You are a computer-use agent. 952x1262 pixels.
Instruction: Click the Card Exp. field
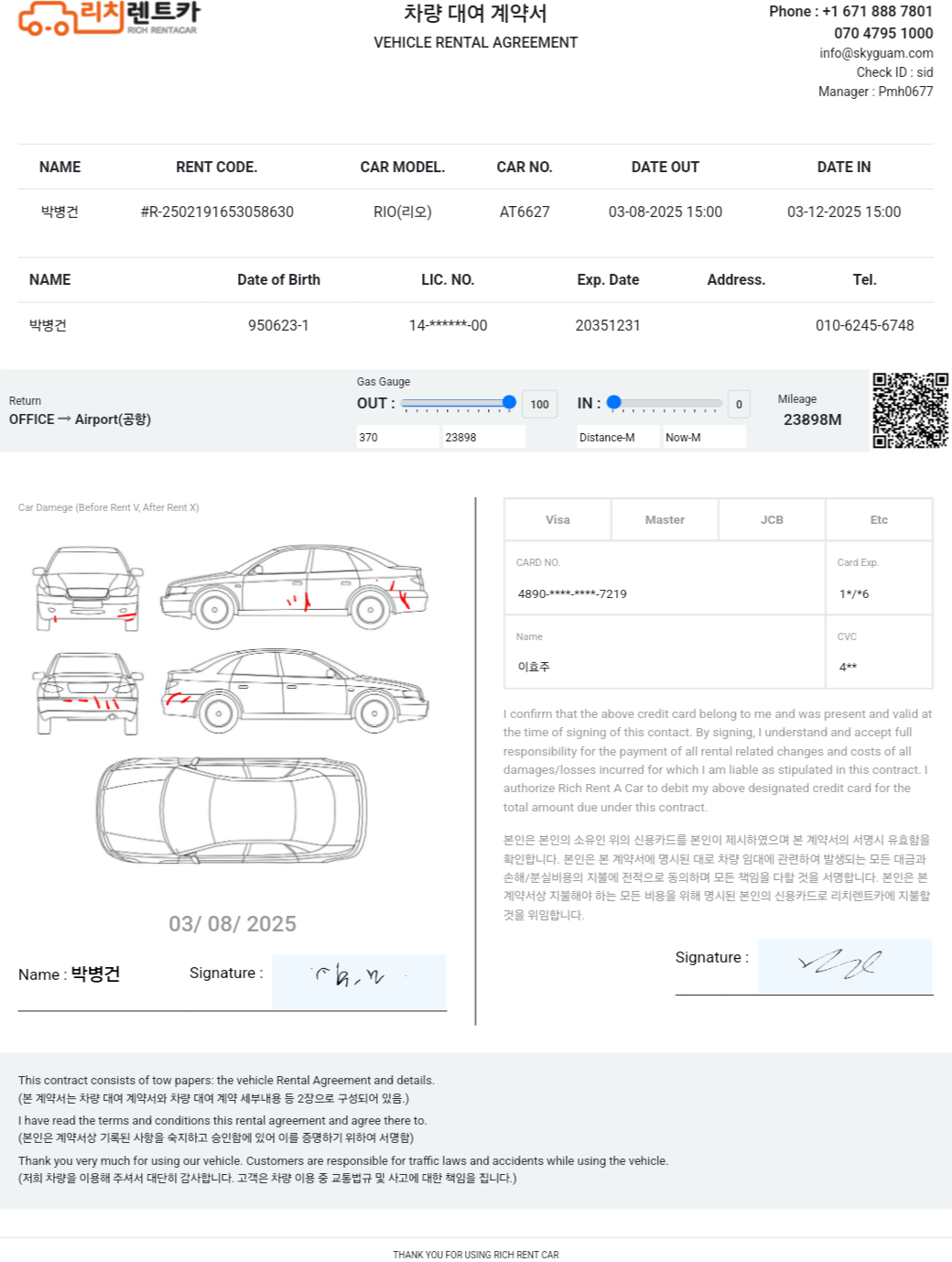pos(879,578)
